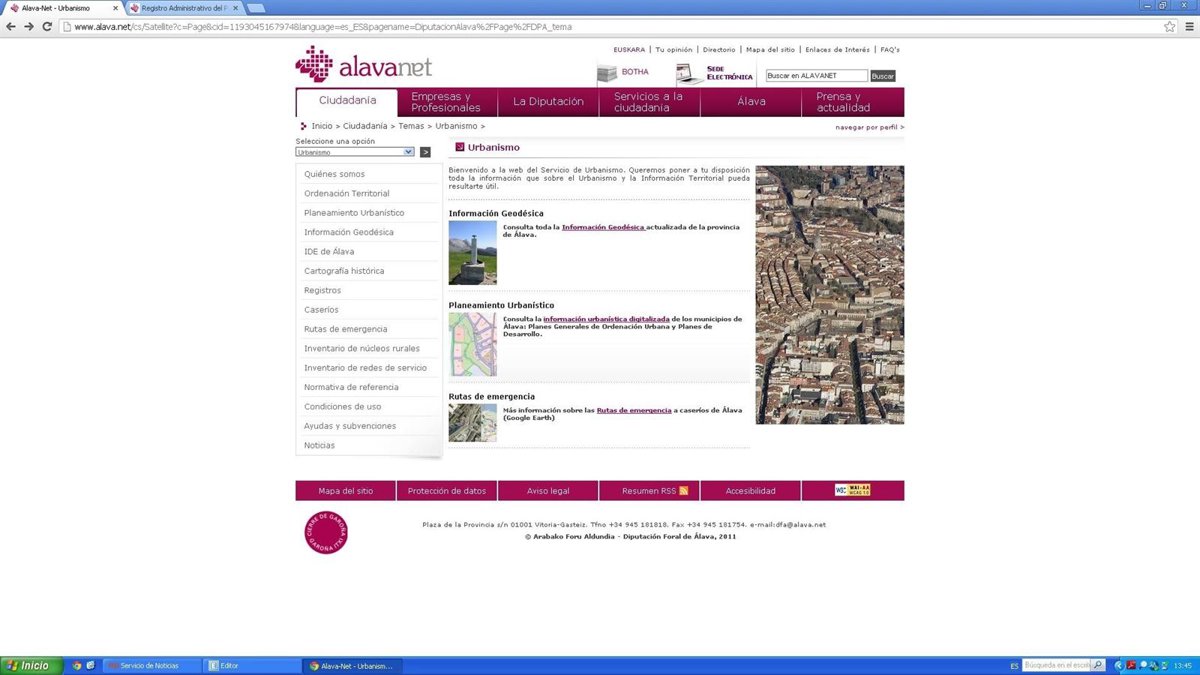This screenshot has height=675, width=1200.
Task: Open 'Información Geodésica' hyperlink in text
Action: [x=602, y=228]
